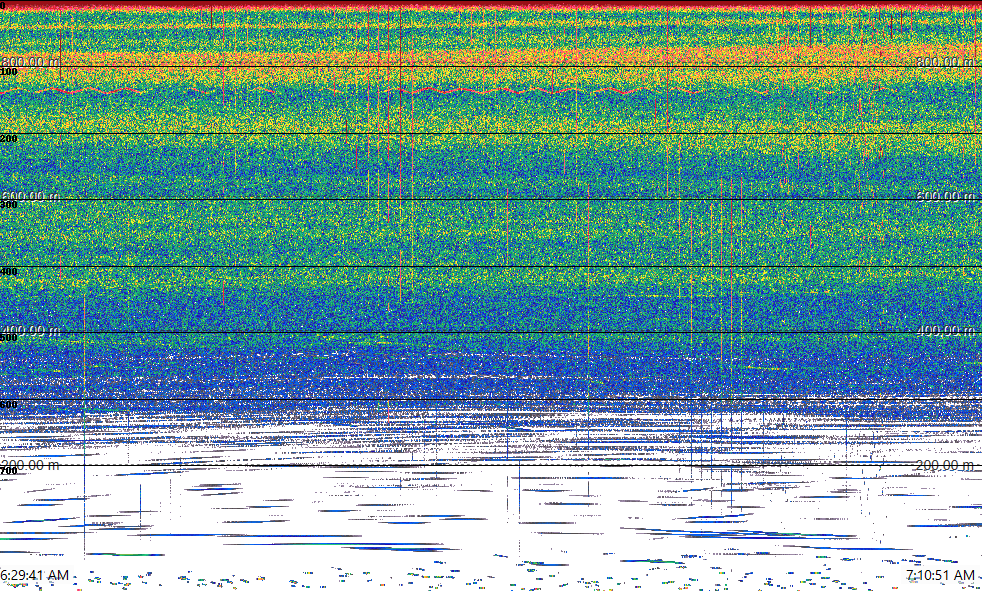Click the 400.00 m label above the 500 mark

click(31, 330)
